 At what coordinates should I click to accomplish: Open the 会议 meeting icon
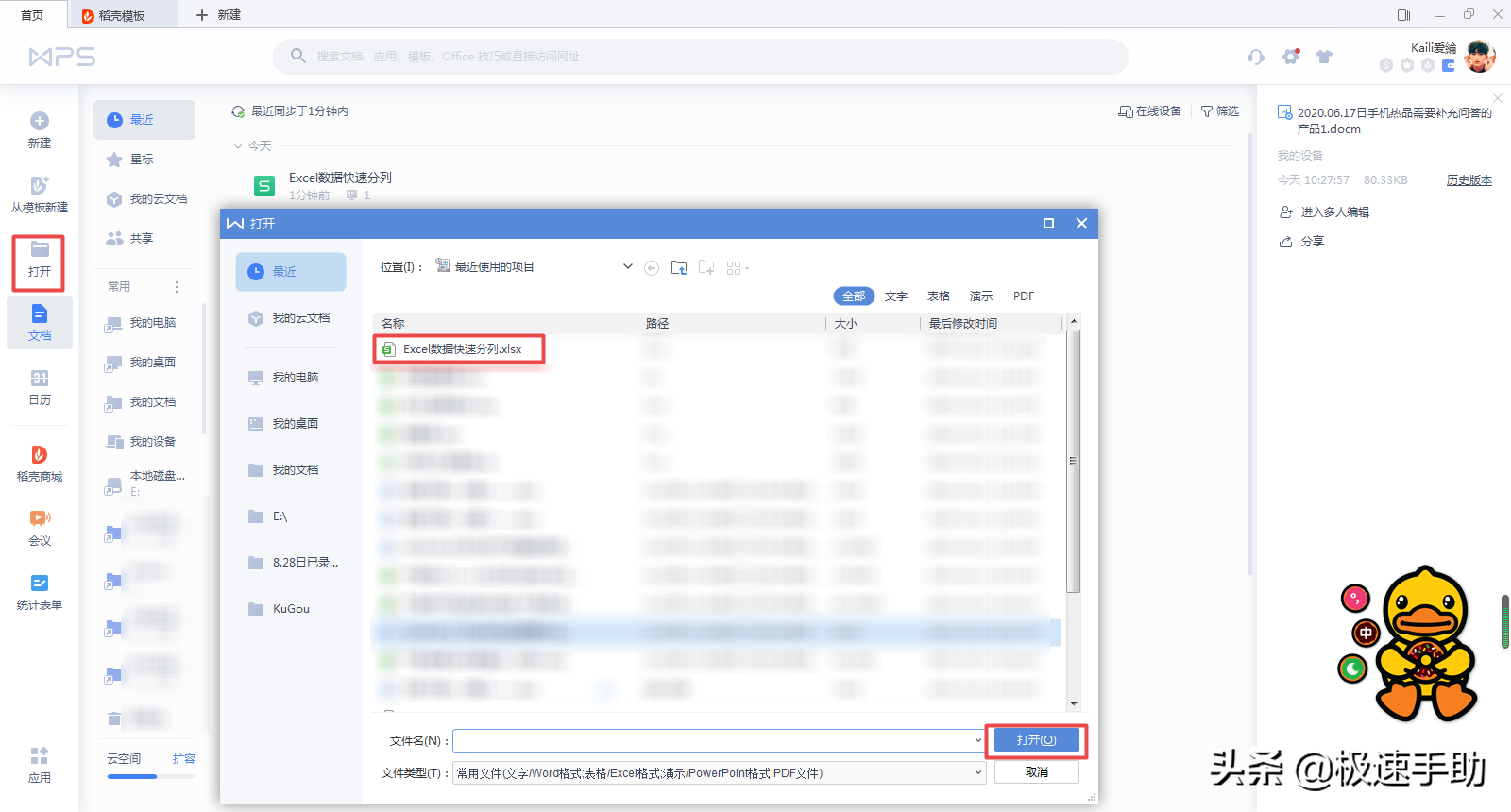coord(40,517)
